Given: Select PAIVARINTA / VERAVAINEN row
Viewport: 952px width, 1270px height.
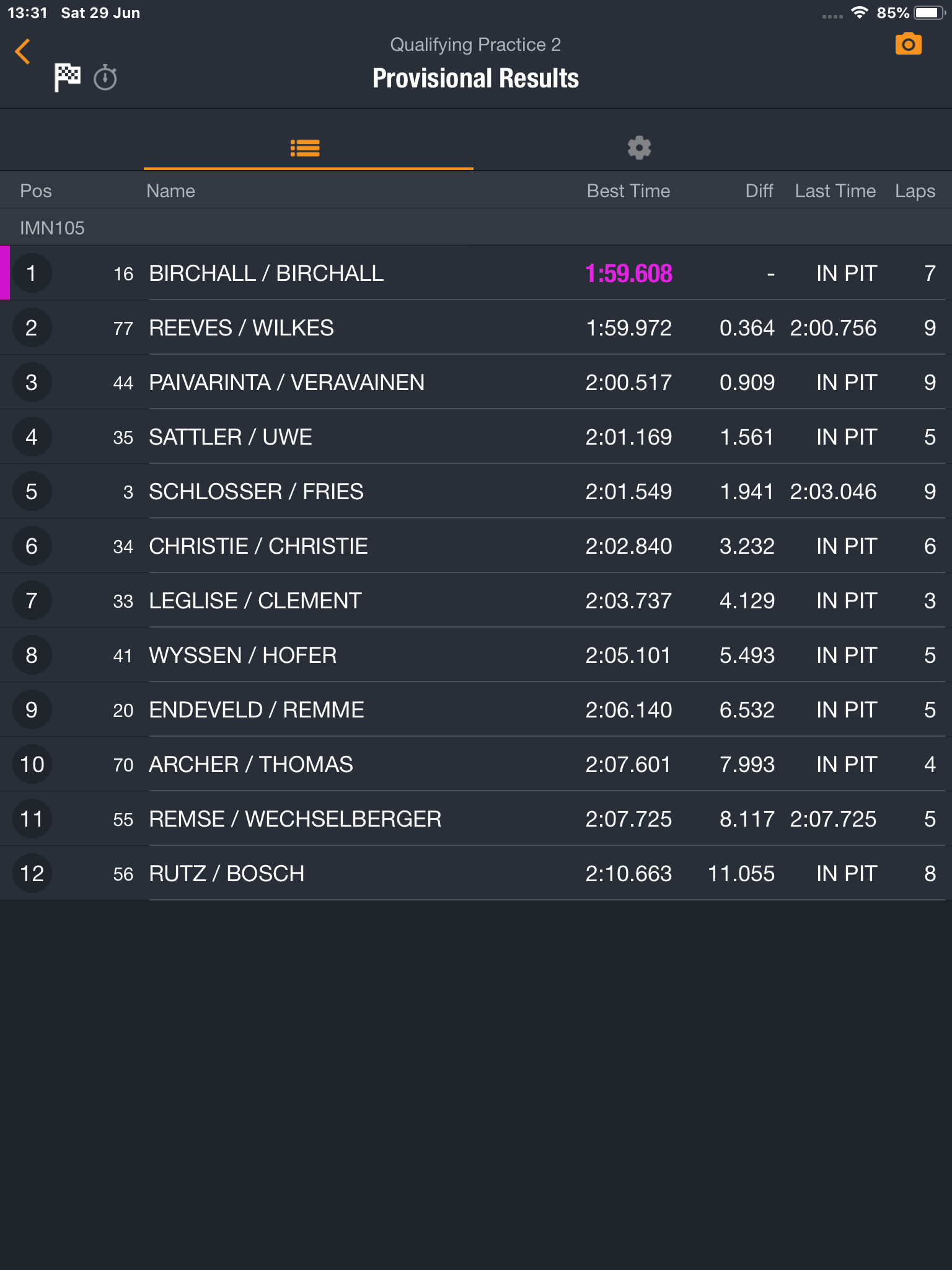Looking at the screenshot, I should point(476,382).
